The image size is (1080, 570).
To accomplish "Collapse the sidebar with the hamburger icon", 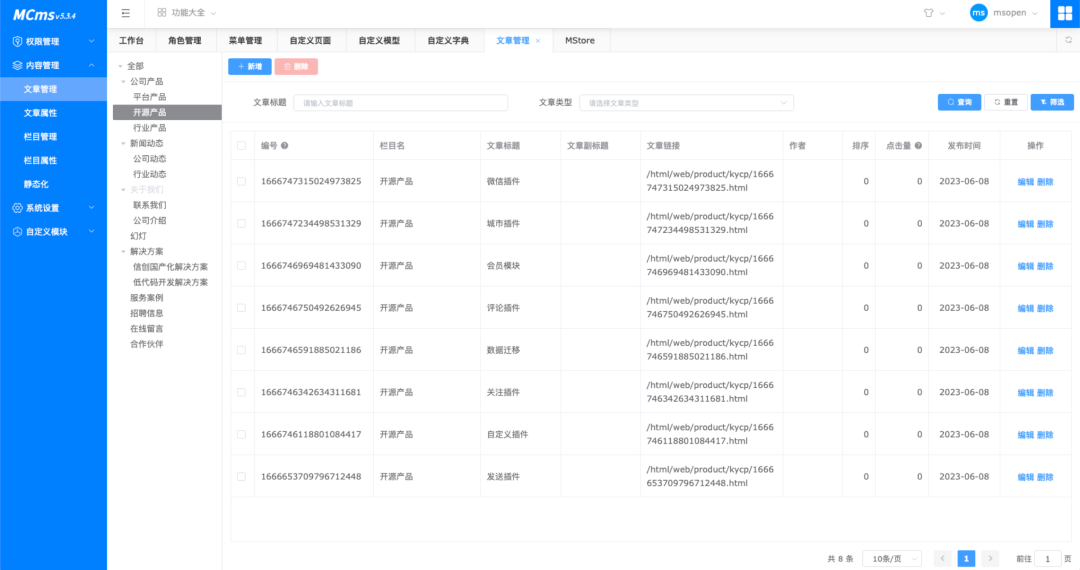I will (x=125, y=13).
